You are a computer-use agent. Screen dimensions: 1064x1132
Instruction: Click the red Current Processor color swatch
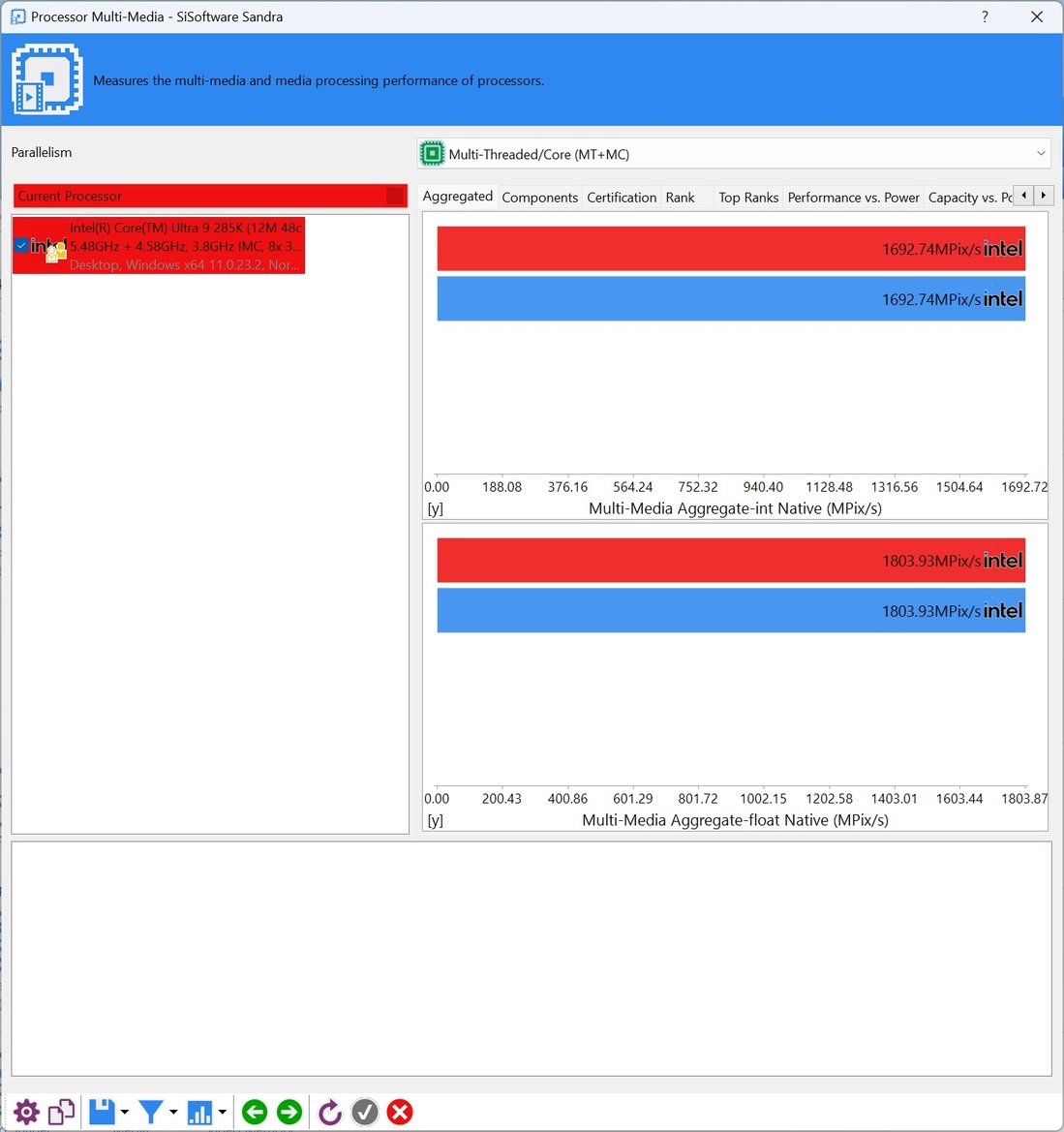pyautogui.click(x=395, y=196)
